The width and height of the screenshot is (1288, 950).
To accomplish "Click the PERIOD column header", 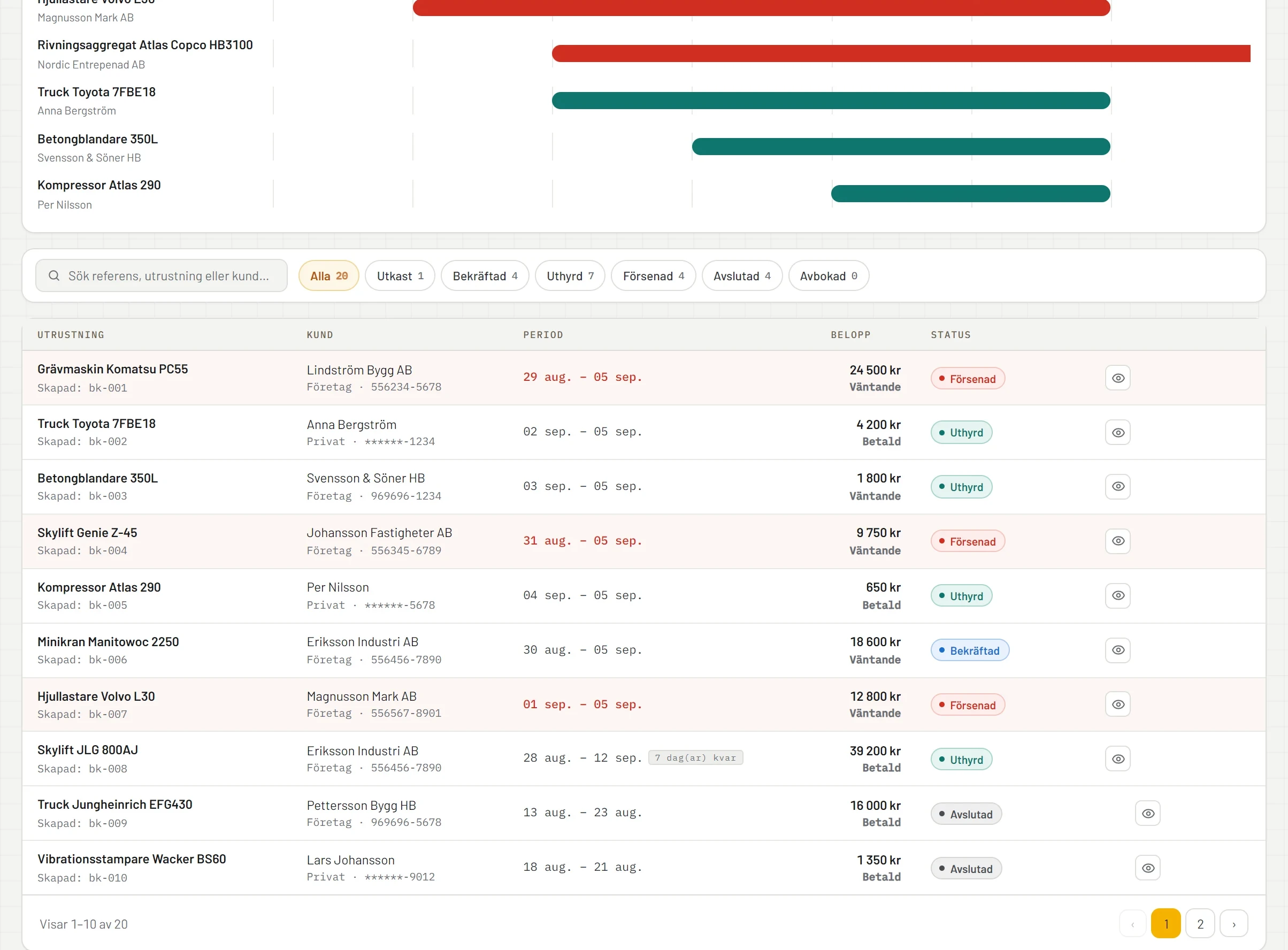I will 543,335.
